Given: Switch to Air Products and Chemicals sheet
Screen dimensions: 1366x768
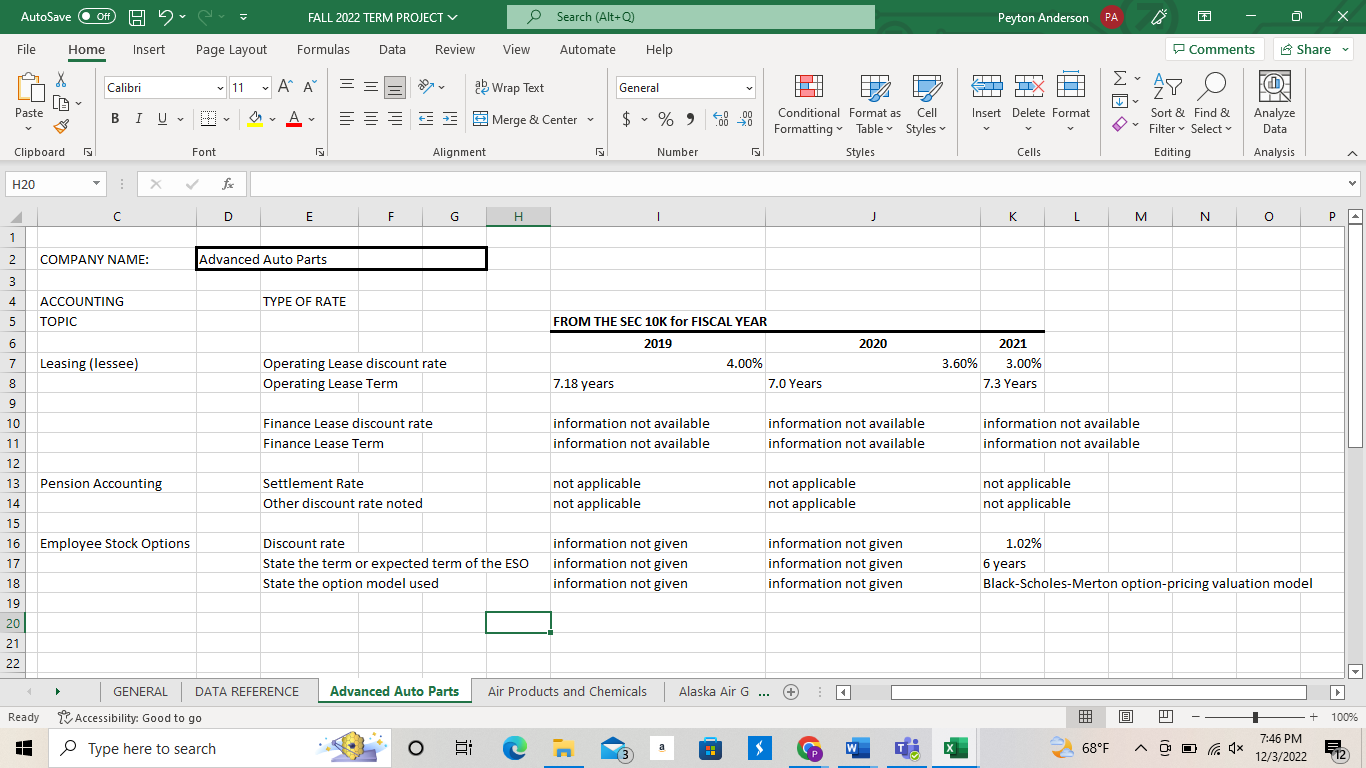Looking at the screenshot, I should 567,691.
